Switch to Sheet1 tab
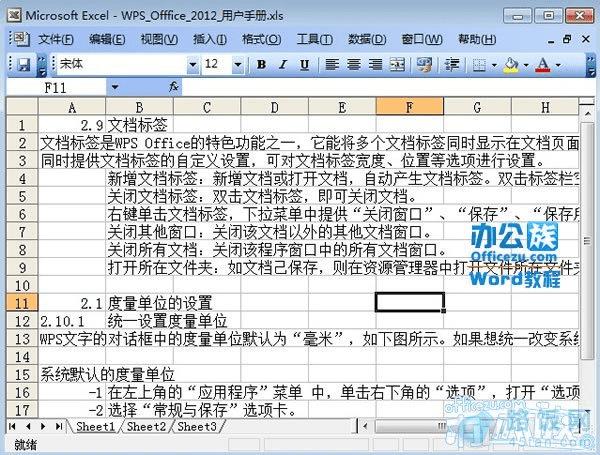600x455 pixels. (x=95, y=426)
